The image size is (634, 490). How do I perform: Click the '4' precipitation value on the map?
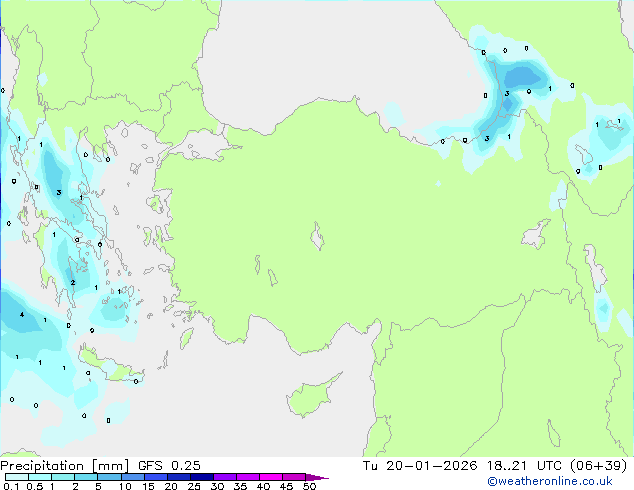(22, 315)
